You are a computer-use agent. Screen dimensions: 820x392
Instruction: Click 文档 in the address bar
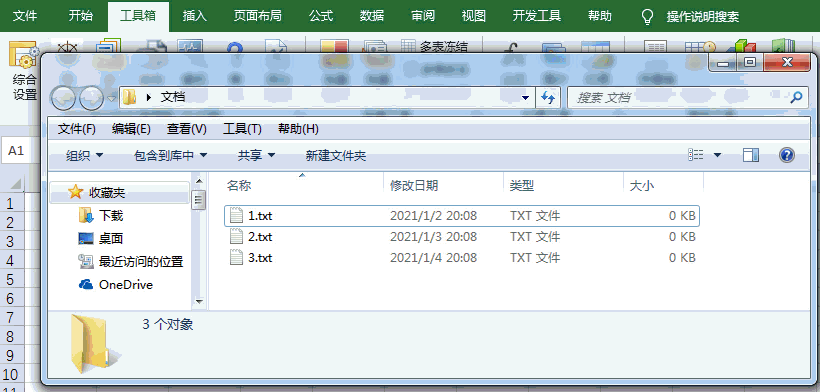[x=173, y=97]
